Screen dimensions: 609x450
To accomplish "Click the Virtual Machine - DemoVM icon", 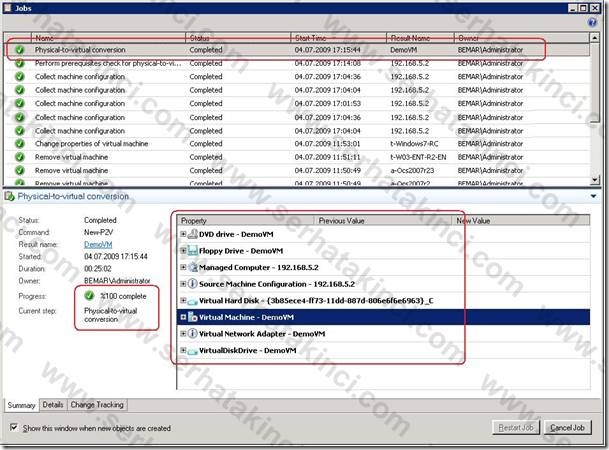I will pyautogui.click(x=193, y=317).
